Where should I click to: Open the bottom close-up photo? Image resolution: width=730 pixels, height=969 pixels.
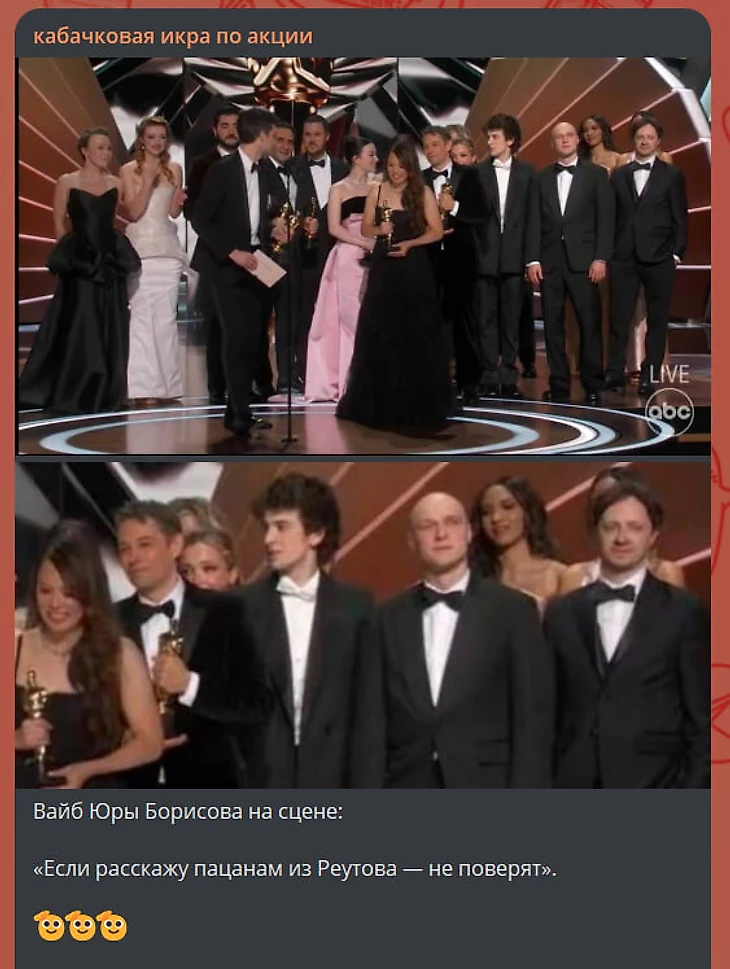pyautogui.click(x=363, y=625)
